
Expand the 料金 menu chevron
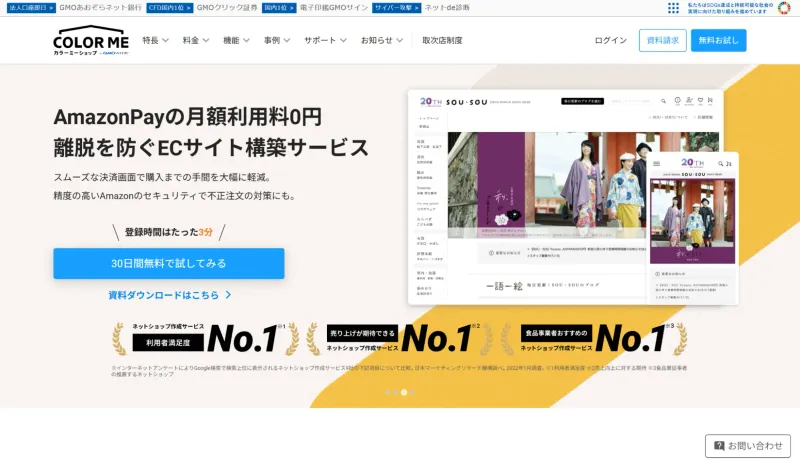click(206, 40)
